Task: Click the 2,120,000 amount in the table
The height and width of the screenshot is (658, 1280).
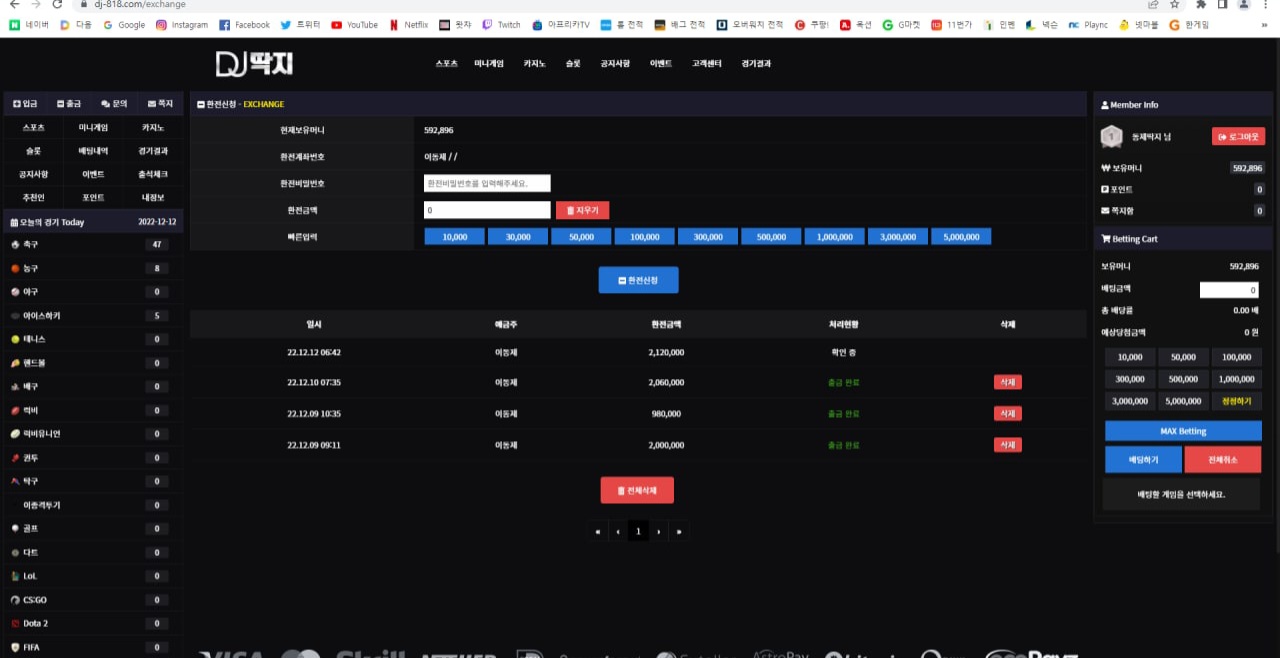Action: point(666,352)
